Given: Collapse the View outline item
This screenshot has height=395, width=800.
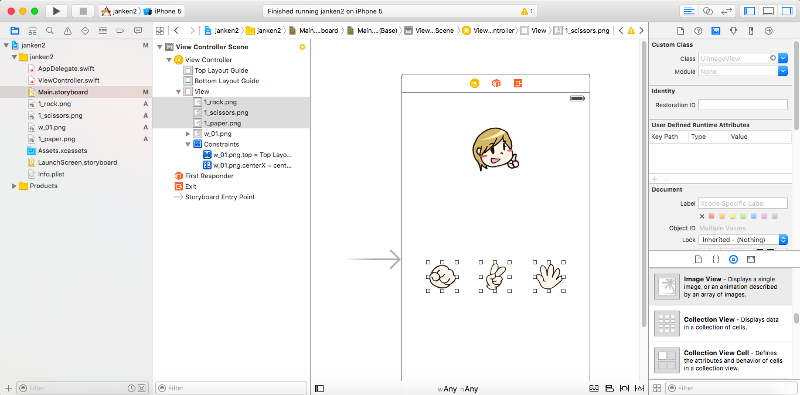Looking at the screenshot, I should point(178,91).
